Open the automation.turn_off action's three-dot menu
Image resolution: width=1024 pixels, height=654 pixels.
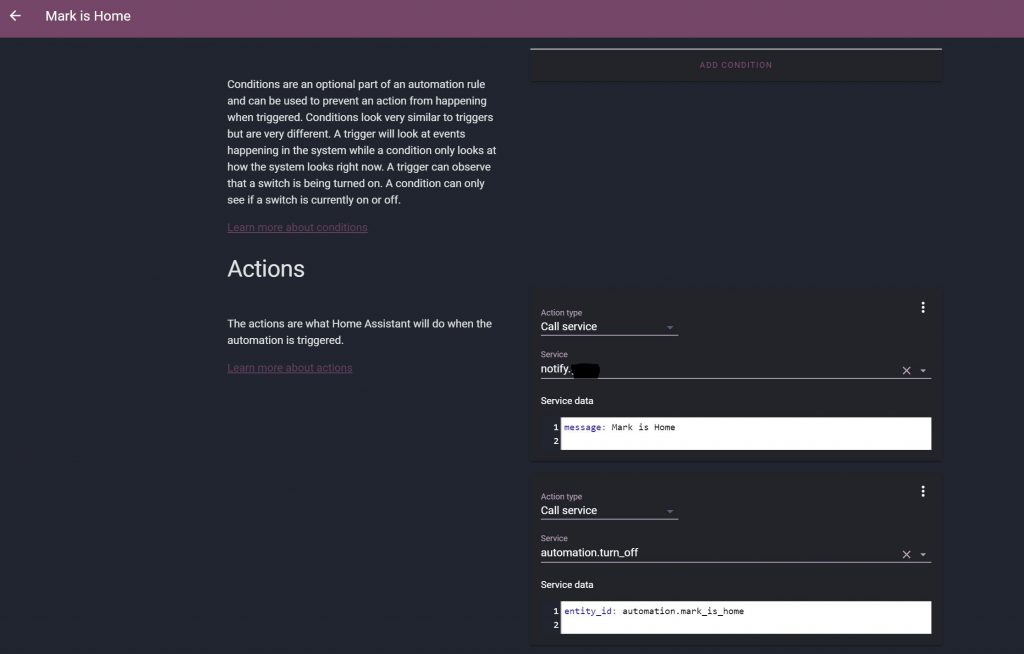[923, 491]
